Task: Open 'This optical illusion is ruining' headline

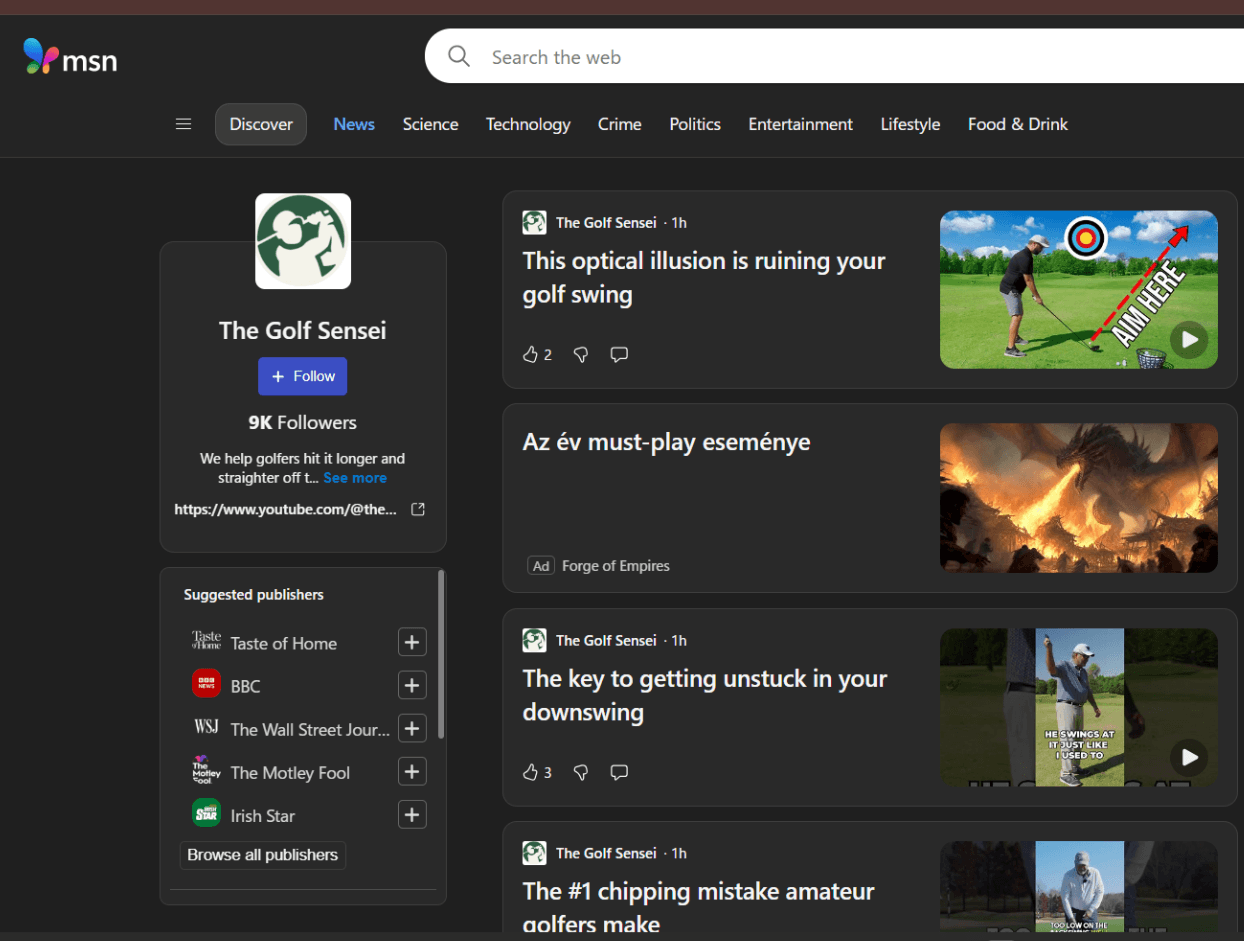Action: [704, 277]
